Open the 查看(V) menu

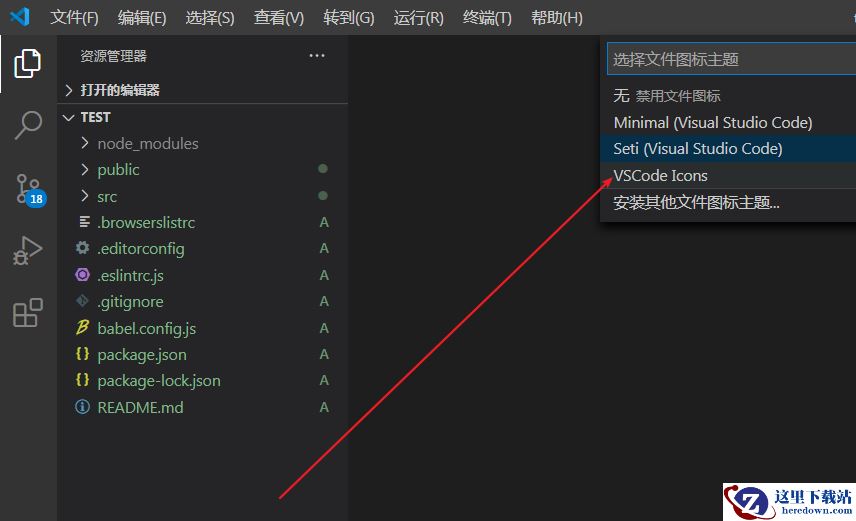point(279,17)
